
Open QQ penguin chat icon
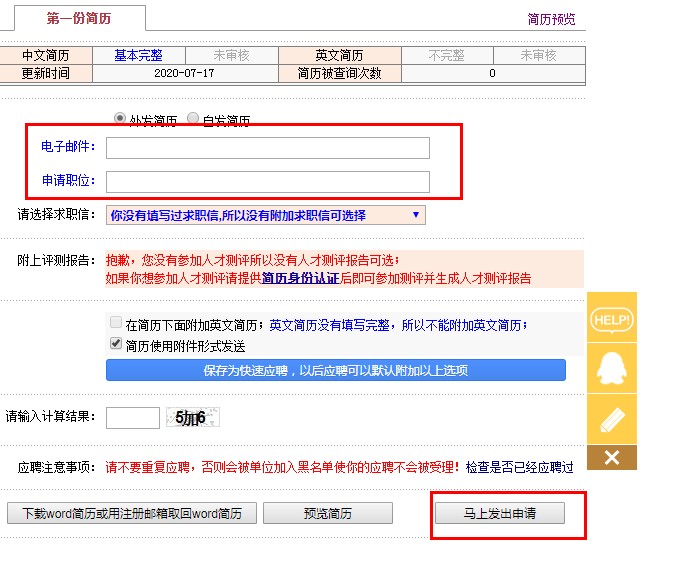click(612, 369)
